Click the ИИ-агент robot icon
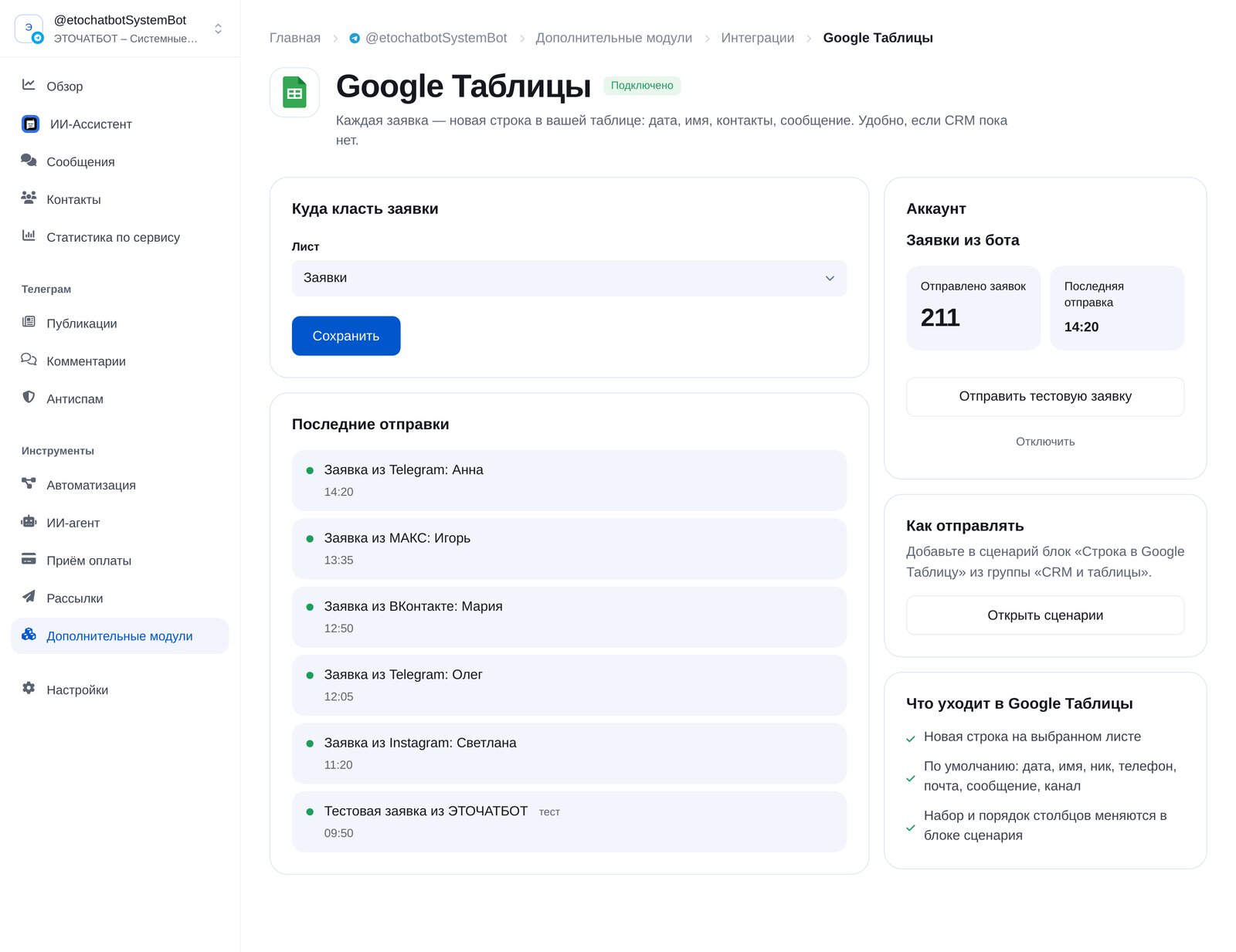Screen dimensions: 1236x952 point(29,522)
